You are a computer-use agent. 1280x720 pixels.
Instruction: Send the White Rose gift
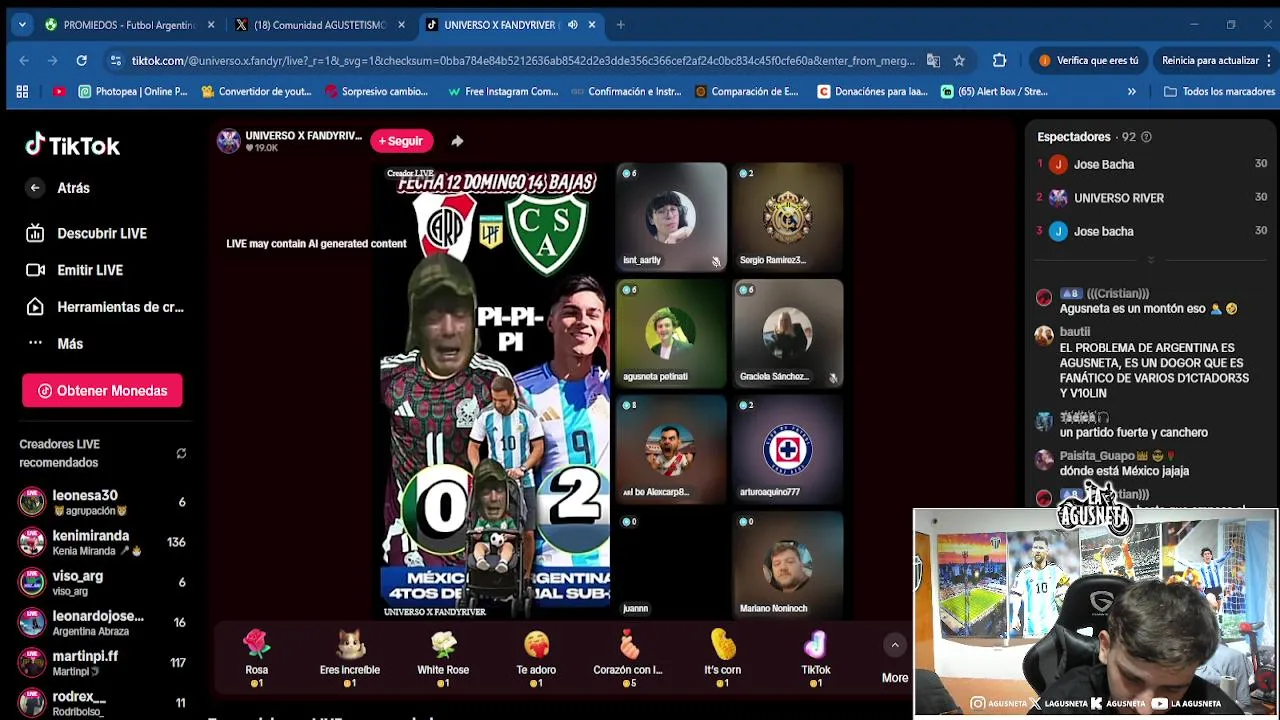click(443, 657)
